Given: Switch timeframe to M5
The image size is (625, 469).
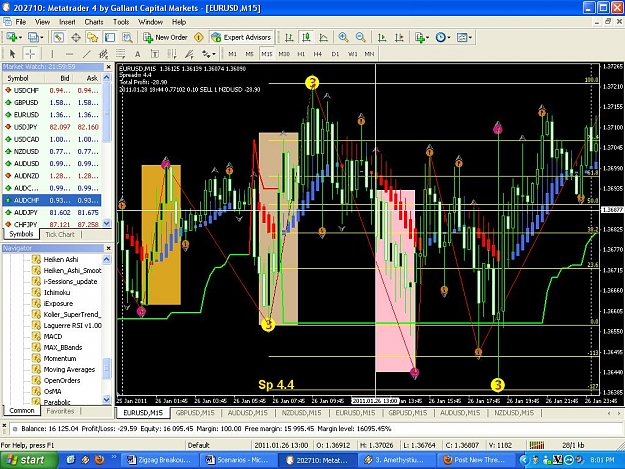Looking at the screenshot, I should click(250, 54).
